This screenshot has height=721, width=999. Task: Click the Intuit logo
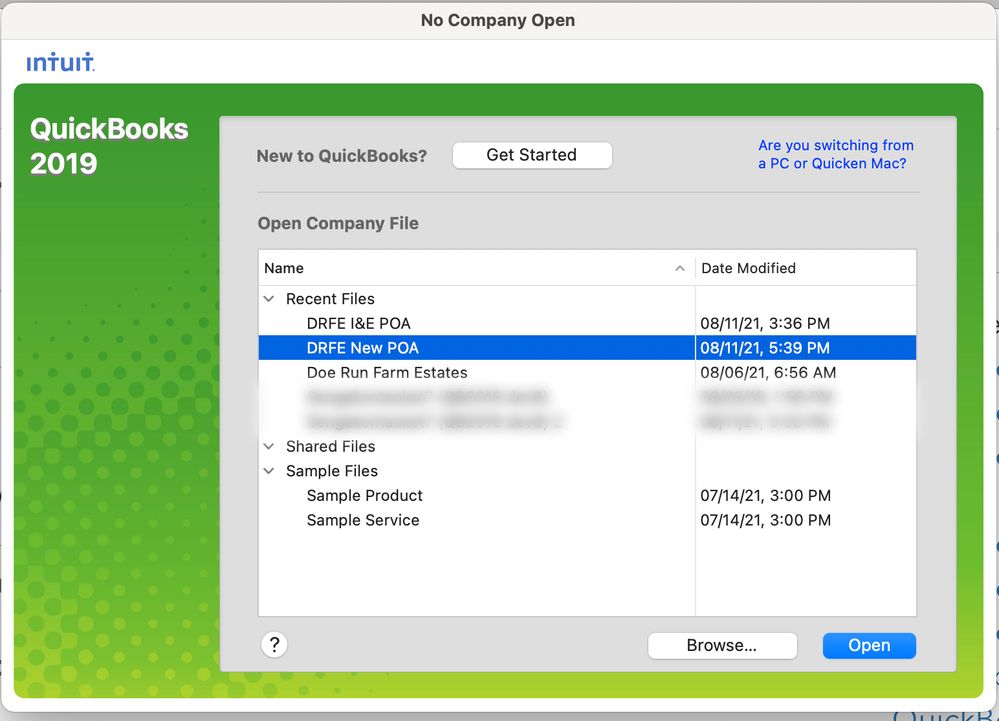coord(60,63)
